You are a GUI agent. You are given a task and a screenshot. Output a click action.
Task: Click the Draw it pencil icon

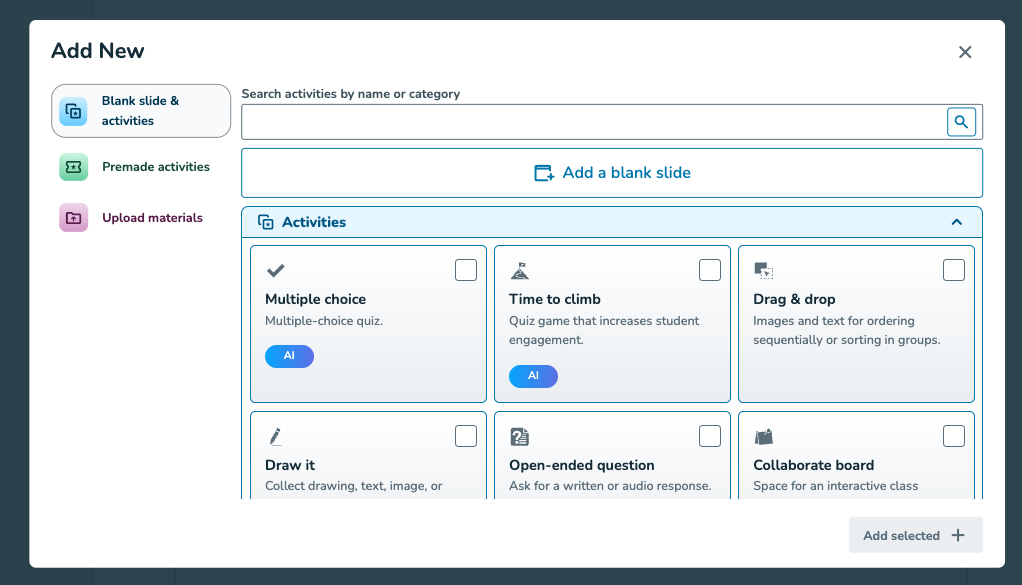[275, 436]
